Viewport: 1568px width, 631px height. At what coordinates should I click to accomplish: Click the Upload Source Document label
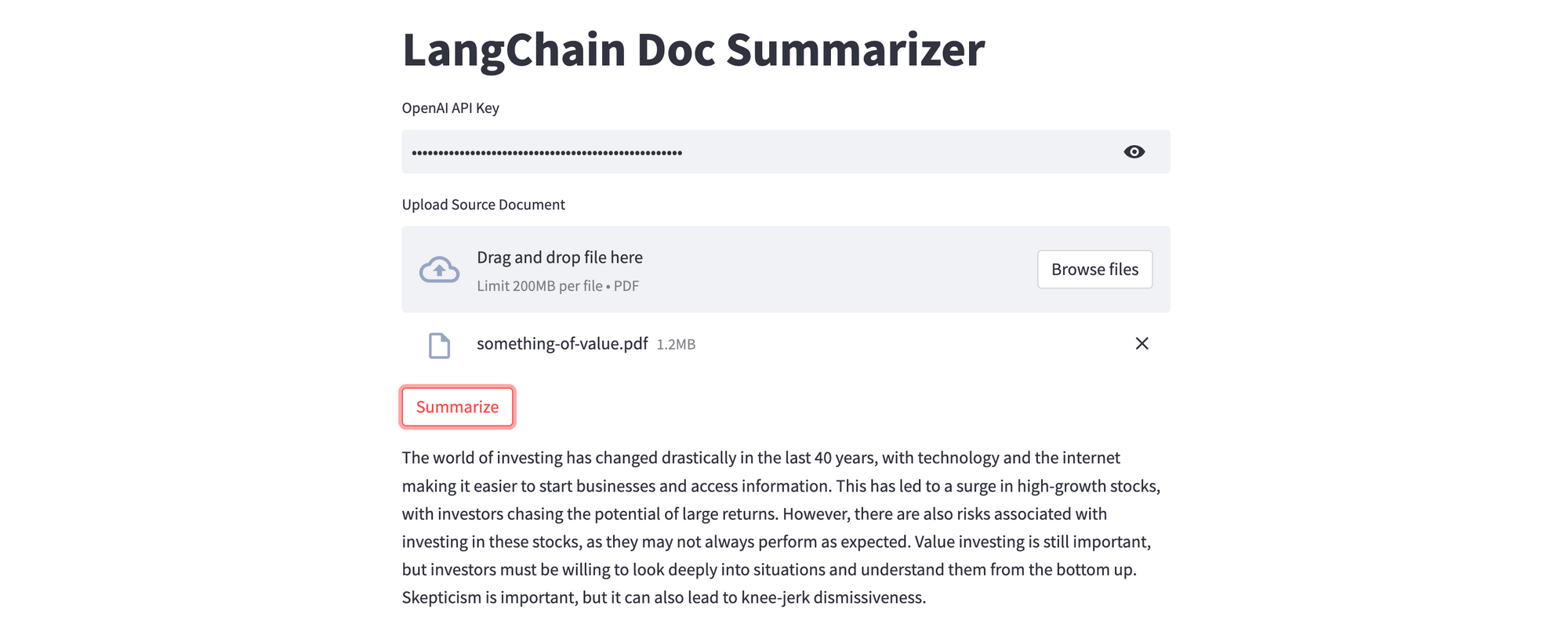coord(483,204)
